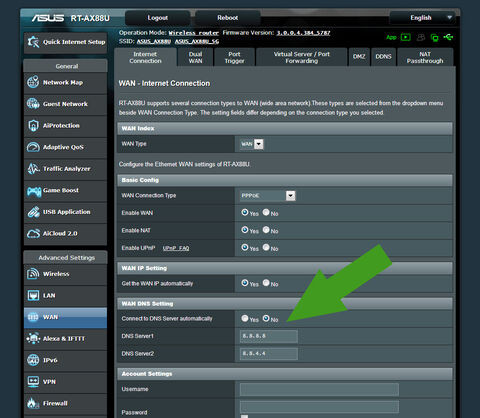480x418 pixels.
Task: Click the USB status icon in header
Action: tap(448, 37)
